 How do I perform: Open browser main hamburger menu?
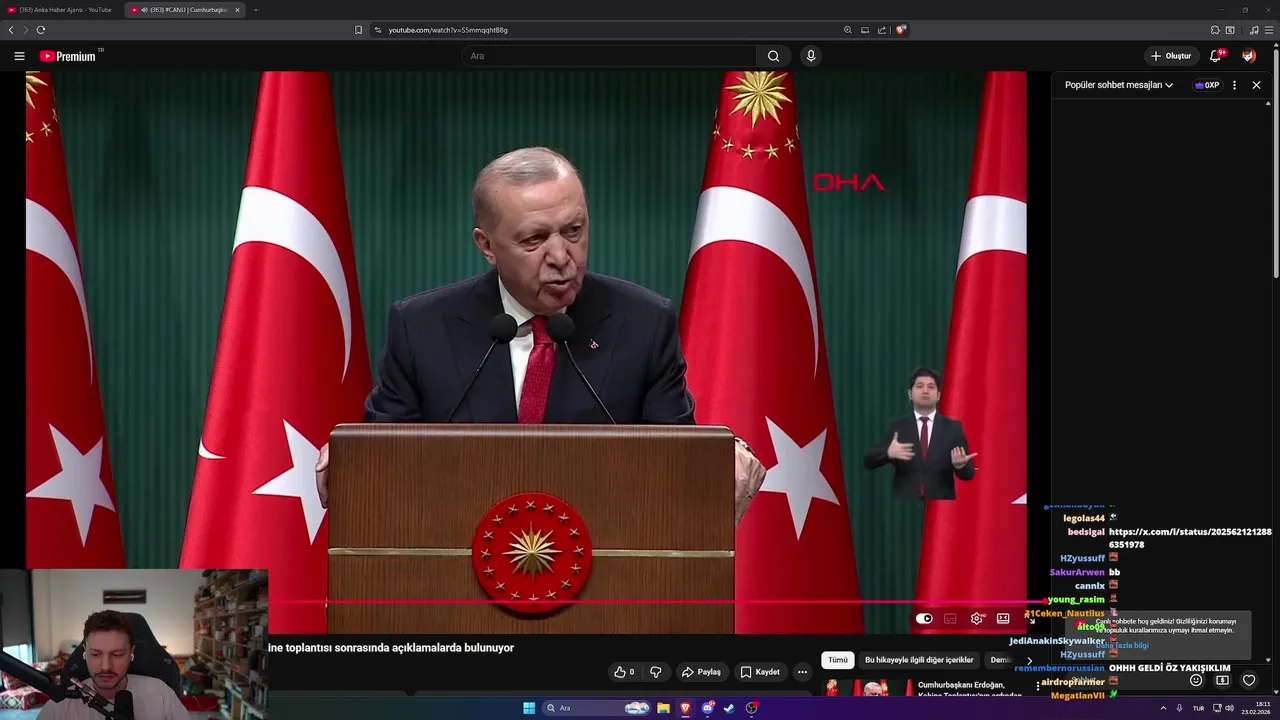(x=1269, y=30)
